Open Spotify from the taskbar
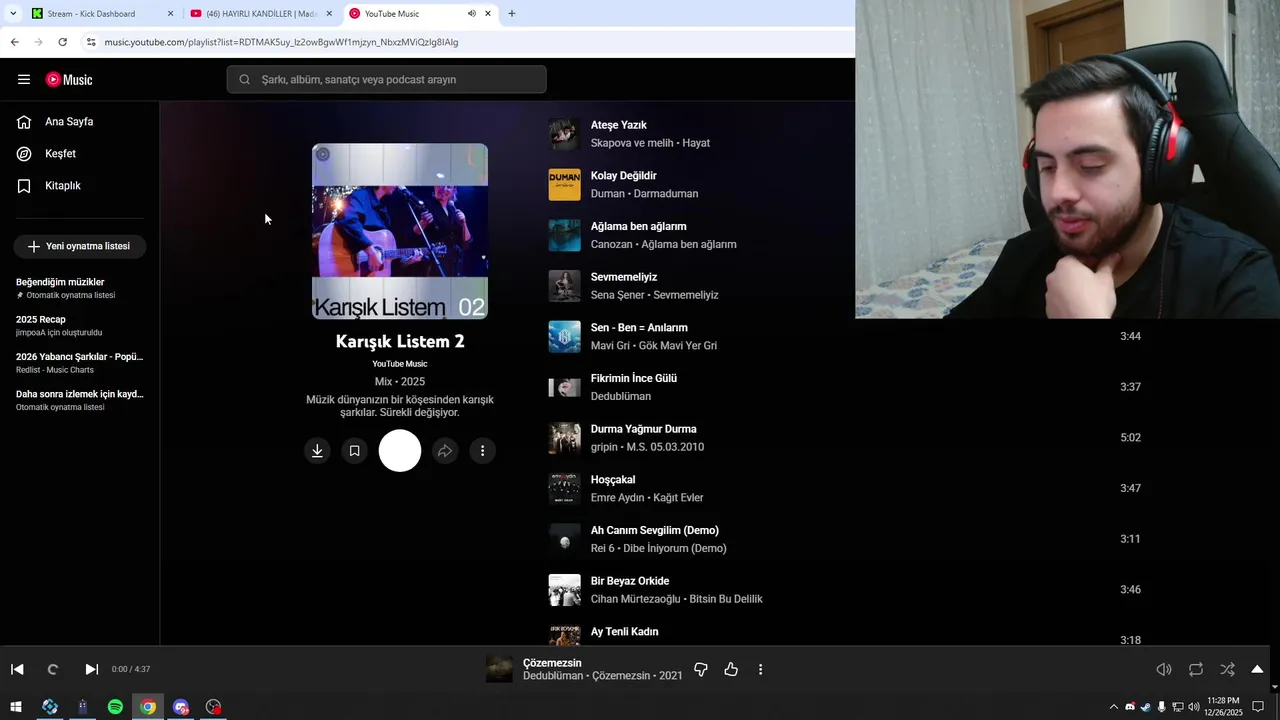This screenshot has height=720, width=1280. tap(115, 707)
